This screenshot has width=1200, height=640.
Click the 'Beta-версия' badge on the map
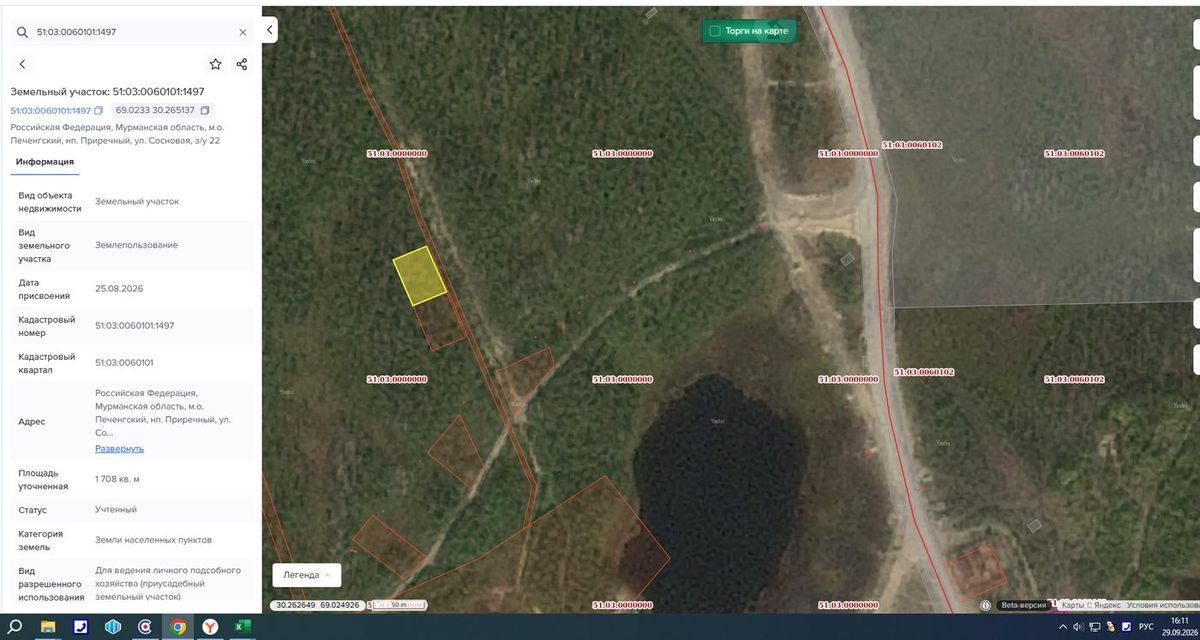coord(1024,605)
